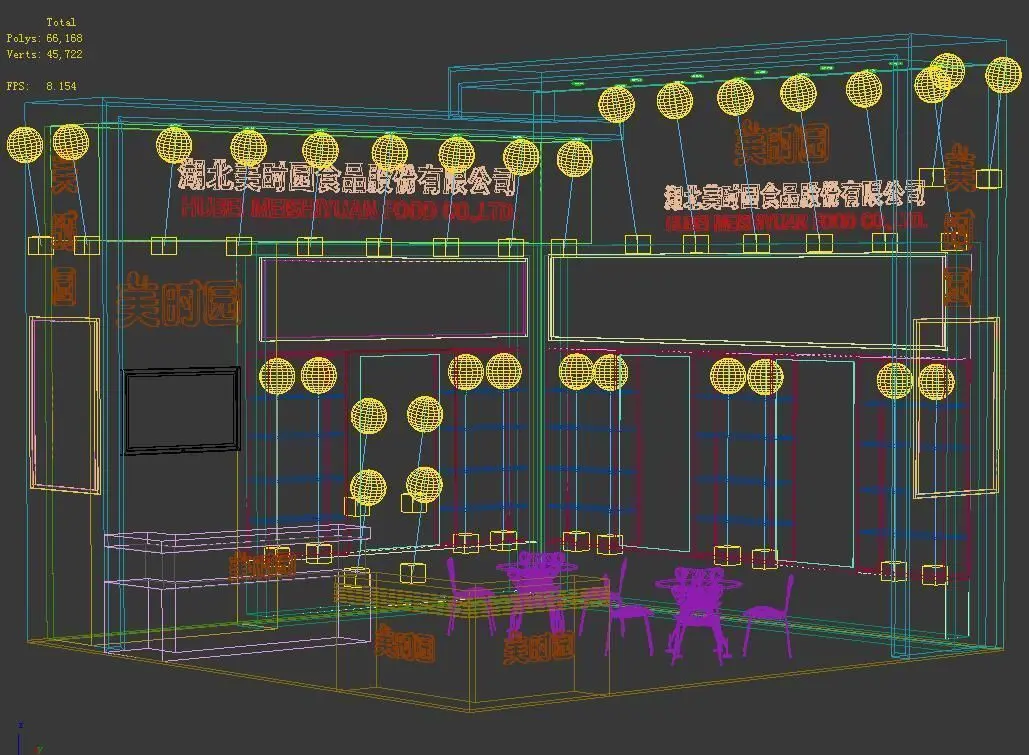Click the "Total" statistics header
The height and width of the screenshot is (755, 1029).
tap(61, 22)
